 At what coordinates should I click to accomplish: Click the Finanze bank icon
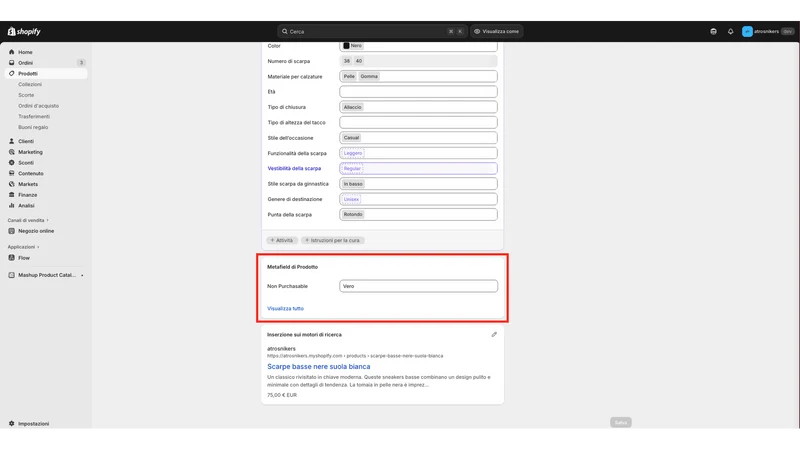[12, 195]
